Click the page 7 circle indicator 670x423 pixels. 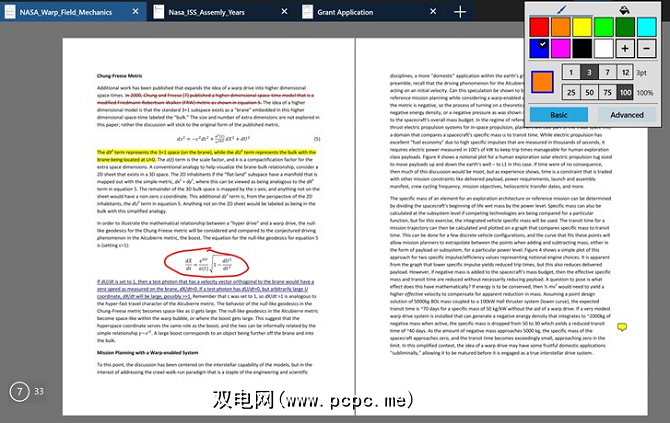click(x=19, y=391)
